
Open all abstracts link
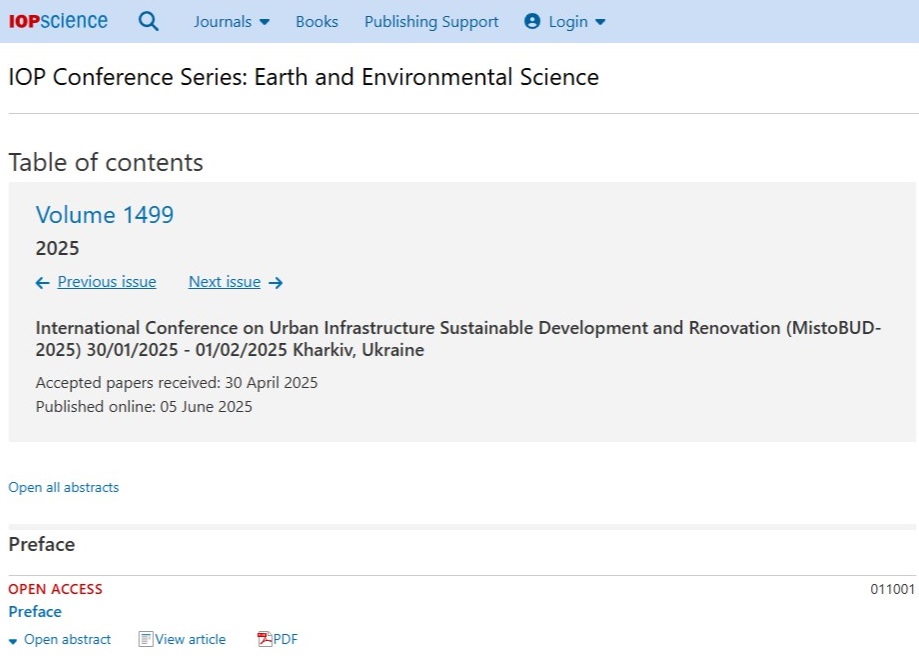63,487
